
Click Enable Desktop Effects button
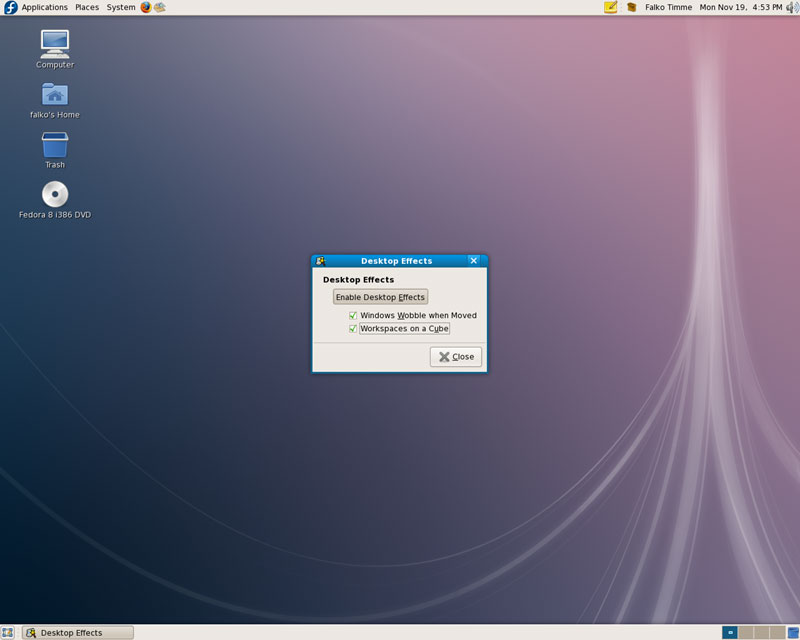tap(380, 297)
